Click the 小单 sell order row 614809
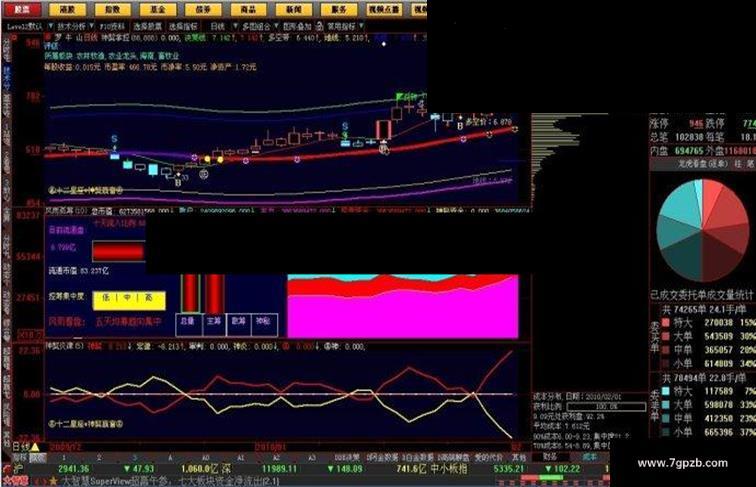756x487 pixels. [708, 363]
